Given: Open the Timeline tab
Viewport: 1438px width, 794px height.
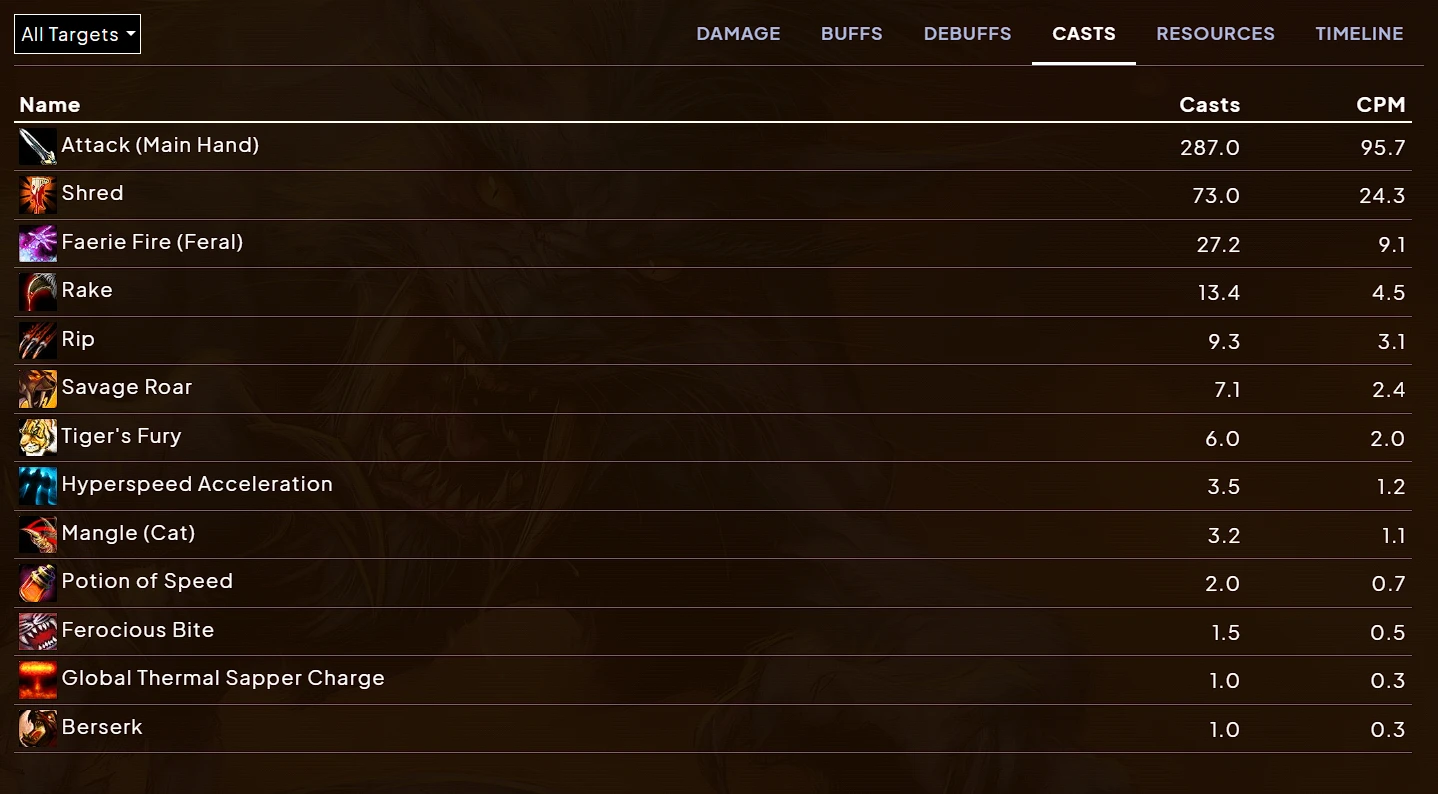Looking at the screenshot, I should (1359, 33).
